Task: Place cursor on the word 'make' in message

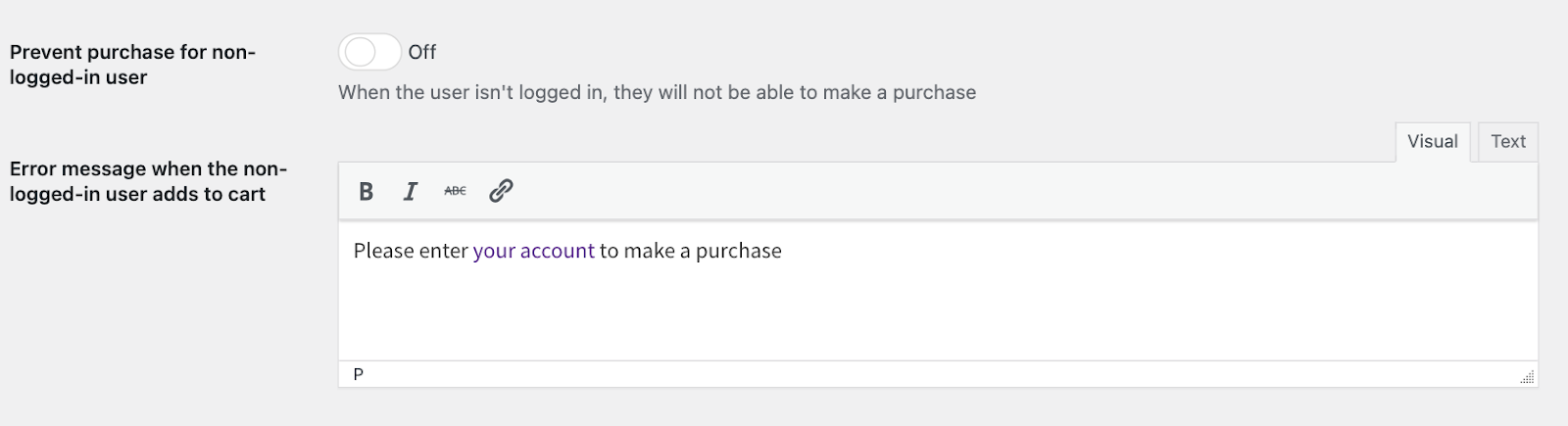Action: (649, 251)
